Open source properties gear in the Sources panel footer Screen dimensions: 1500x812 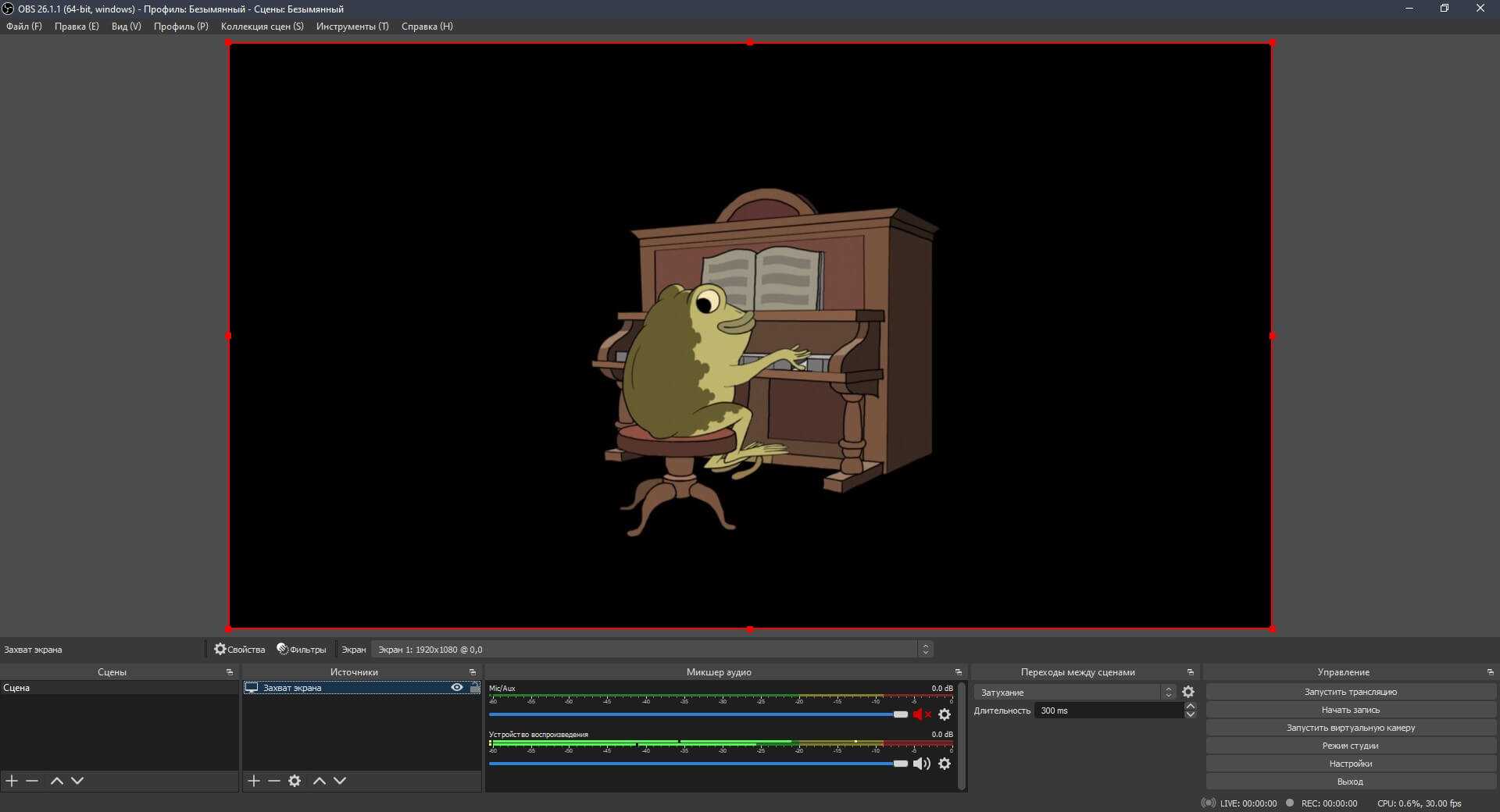coord(295,781)
